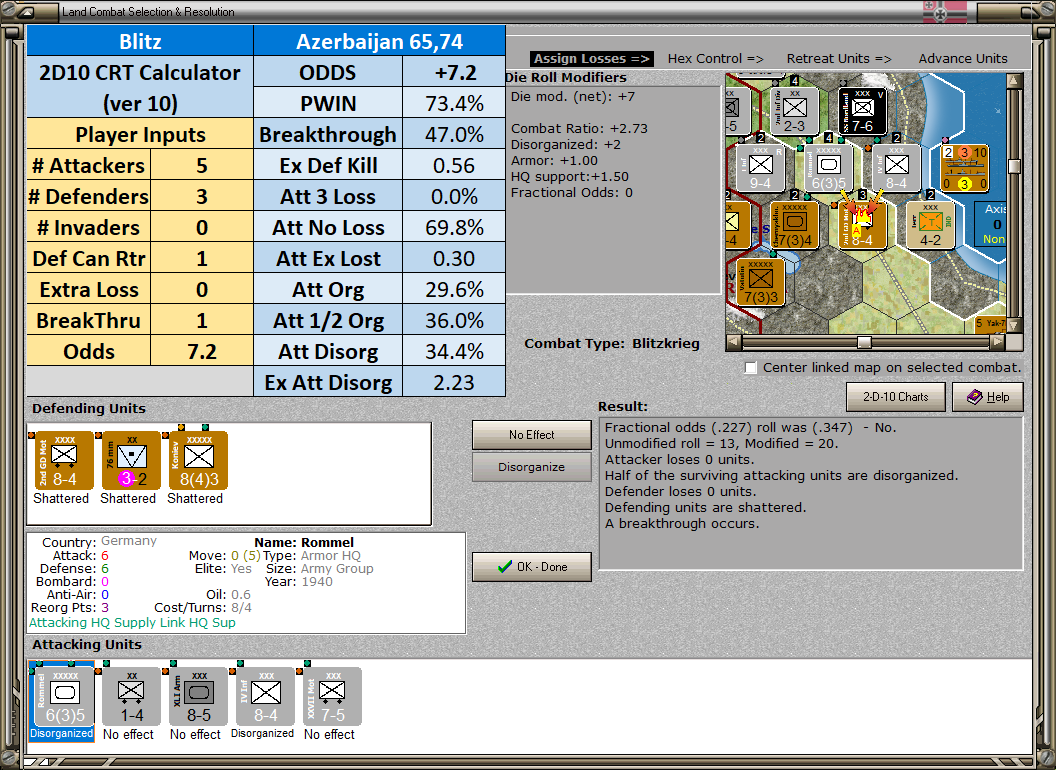Enable Center linked map on selected combat
This screenshot has height=770, width=1056.
751,368
